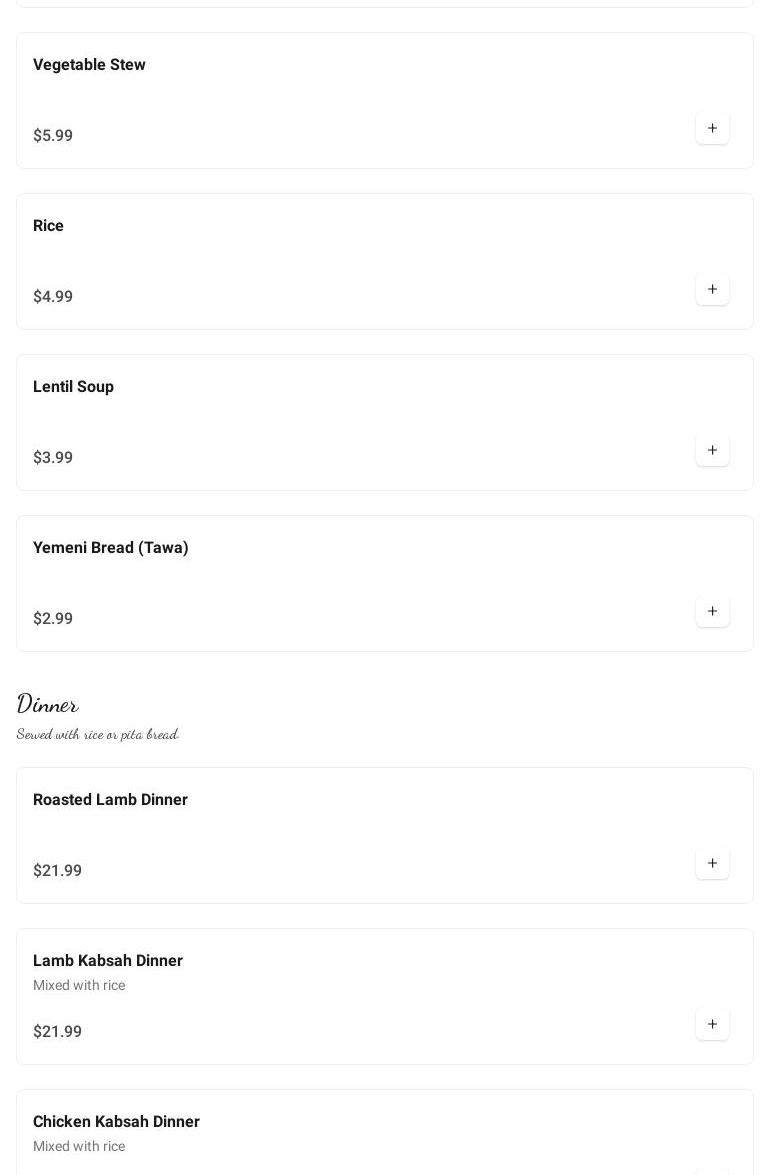The height and width of the screenshot is (1175, 770).
Task: Add Vegetable Stew using its plus icon
Action: click(712, 128)
